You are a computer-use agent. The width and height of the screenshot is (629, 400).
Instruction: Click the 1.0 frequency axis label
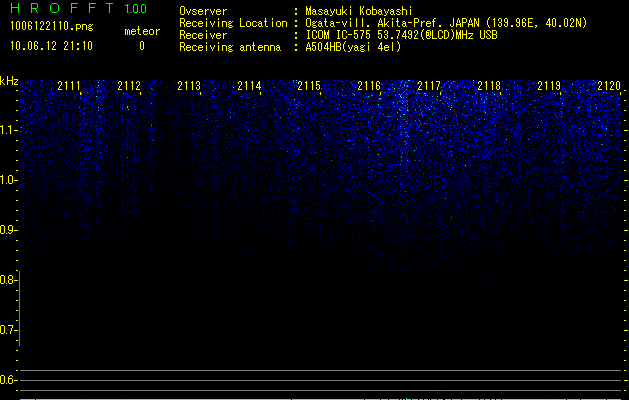(x=8, y=180)
